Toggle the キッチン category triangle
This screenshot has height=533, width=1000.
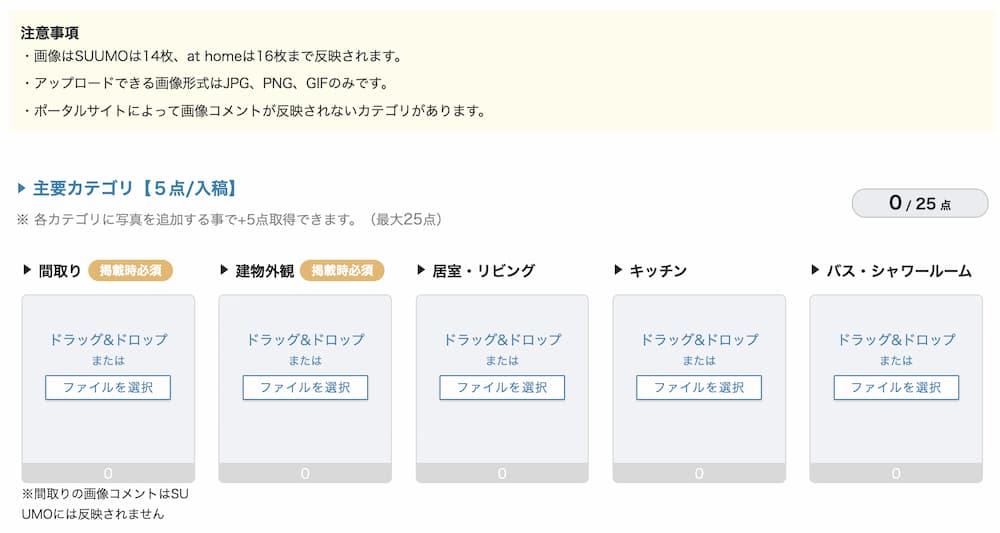[x=618, y=270]
